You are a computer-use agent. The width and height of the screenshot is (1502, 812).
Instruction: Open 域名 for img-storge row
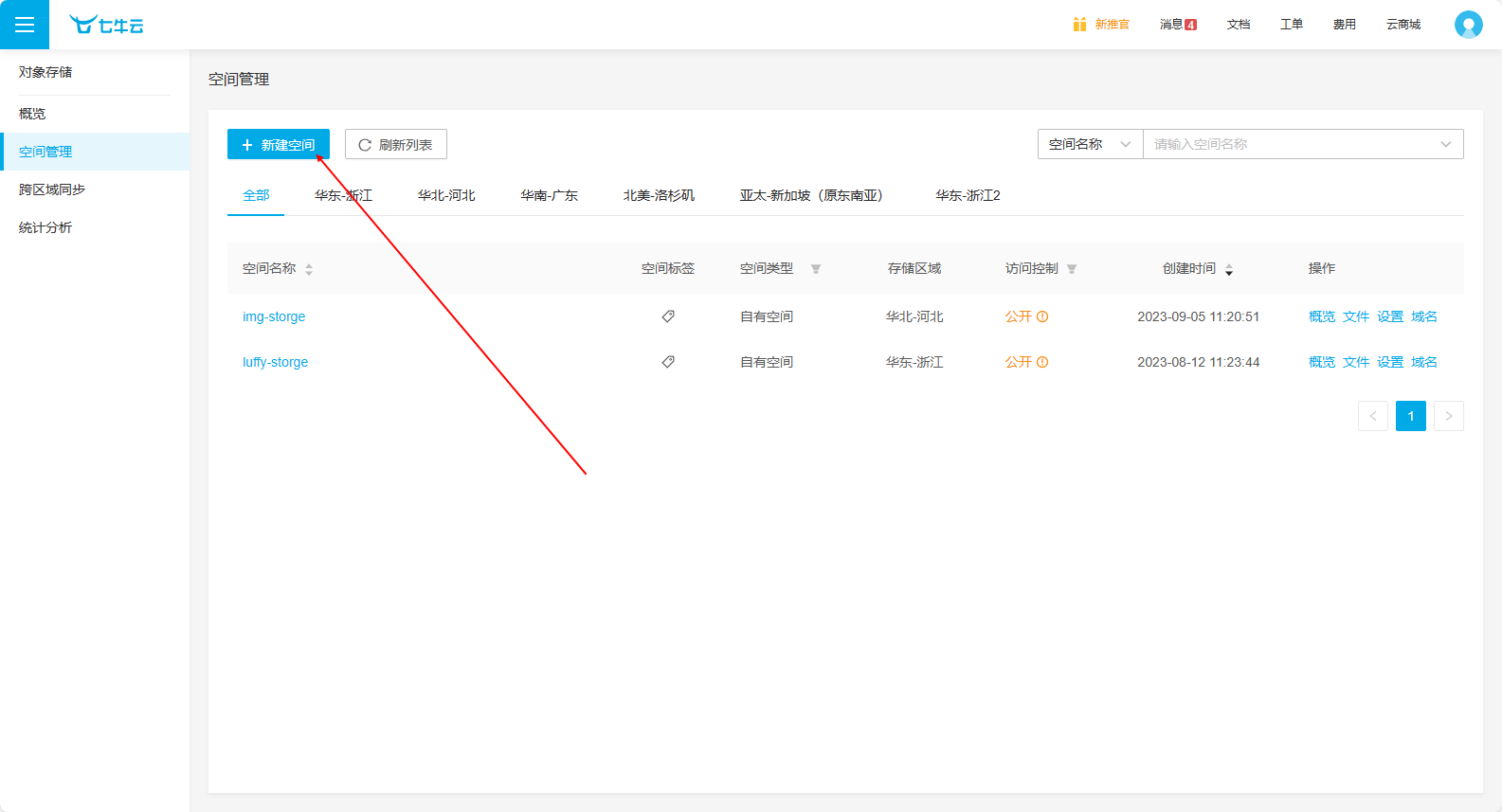1424,316
